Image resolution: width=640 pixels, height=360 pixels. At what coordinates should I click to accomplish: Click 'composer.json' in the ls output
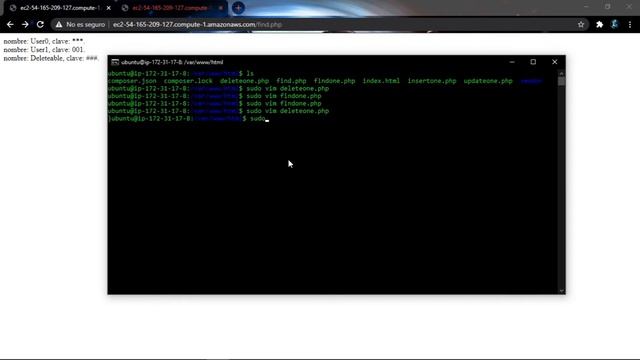(132, 81)
